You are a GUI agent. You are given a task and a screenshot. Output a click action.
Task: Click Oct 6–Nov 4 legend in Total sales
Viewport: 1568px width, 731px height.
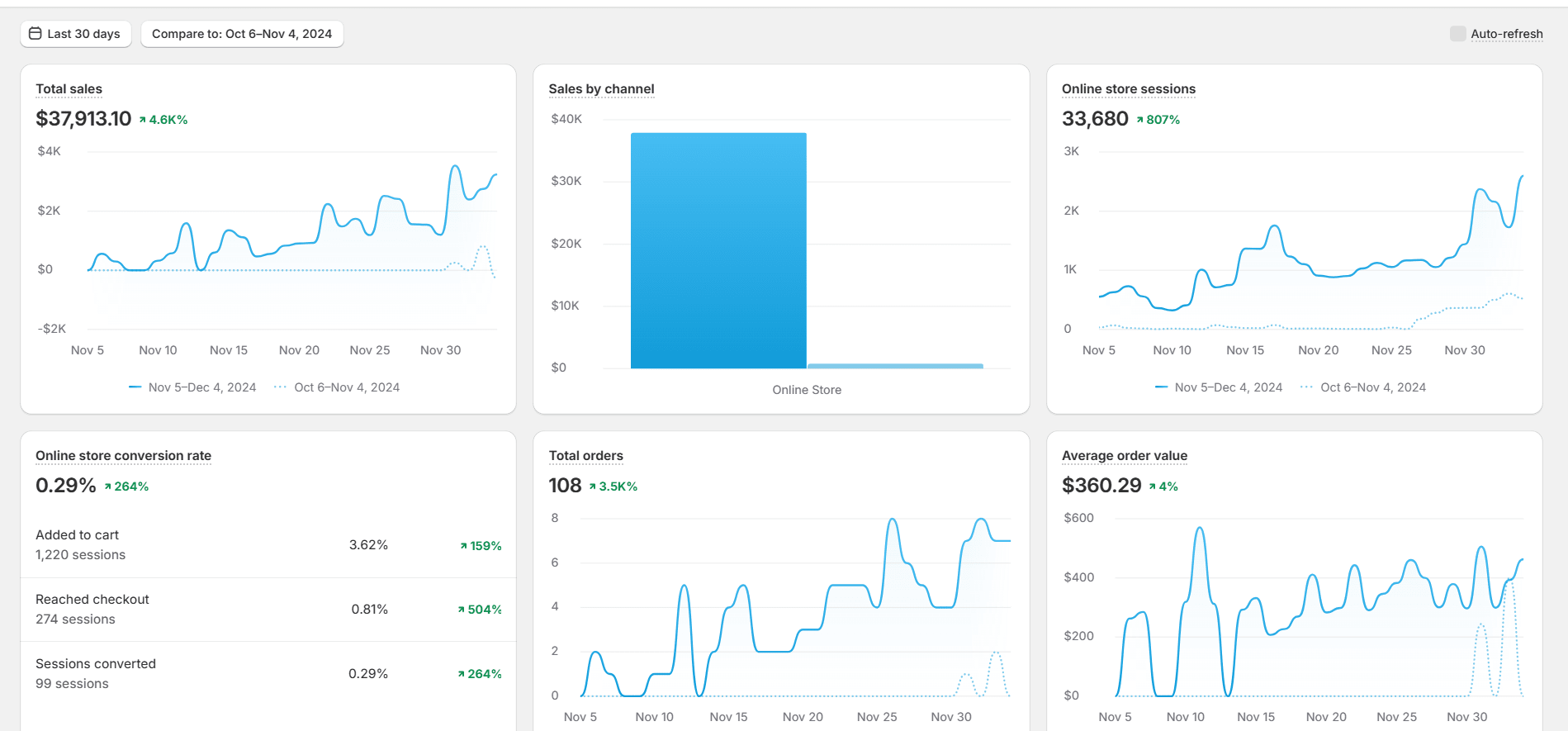[x=338, y=387]
